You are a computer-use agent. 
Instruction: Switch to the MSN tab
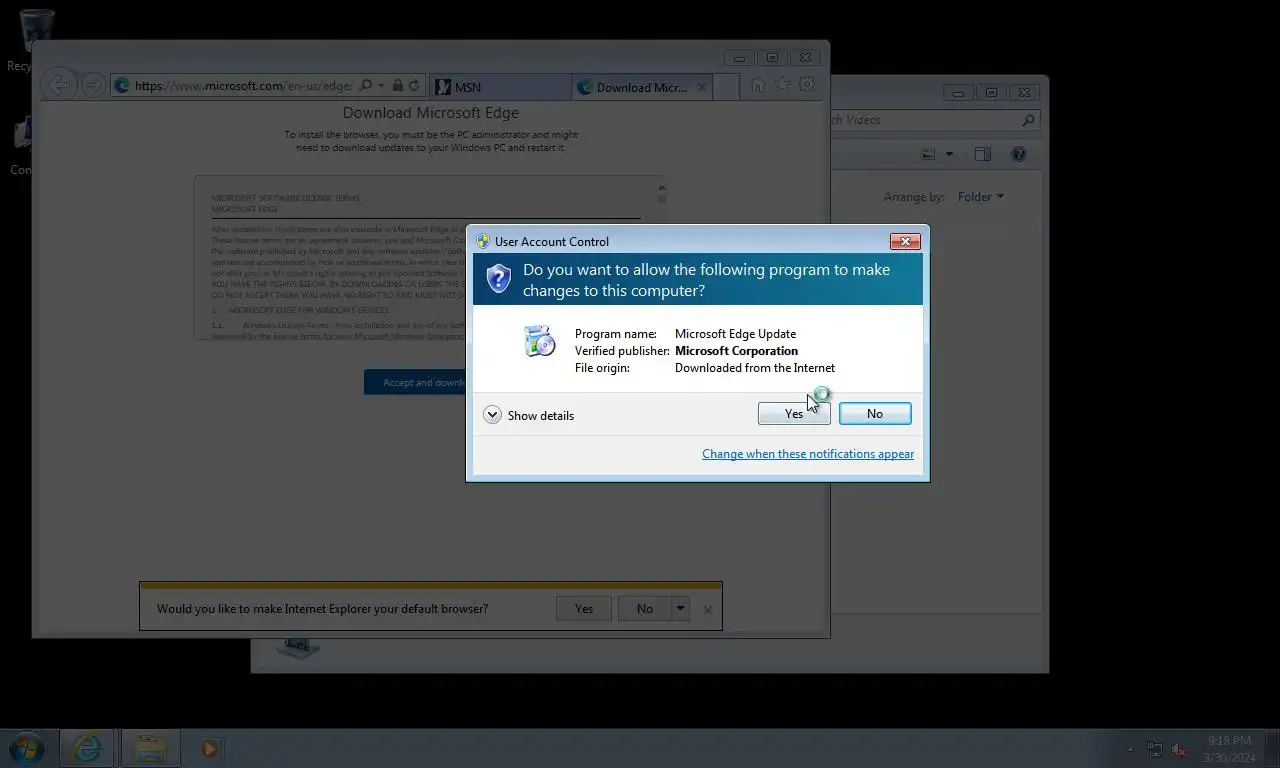point(500,87)
